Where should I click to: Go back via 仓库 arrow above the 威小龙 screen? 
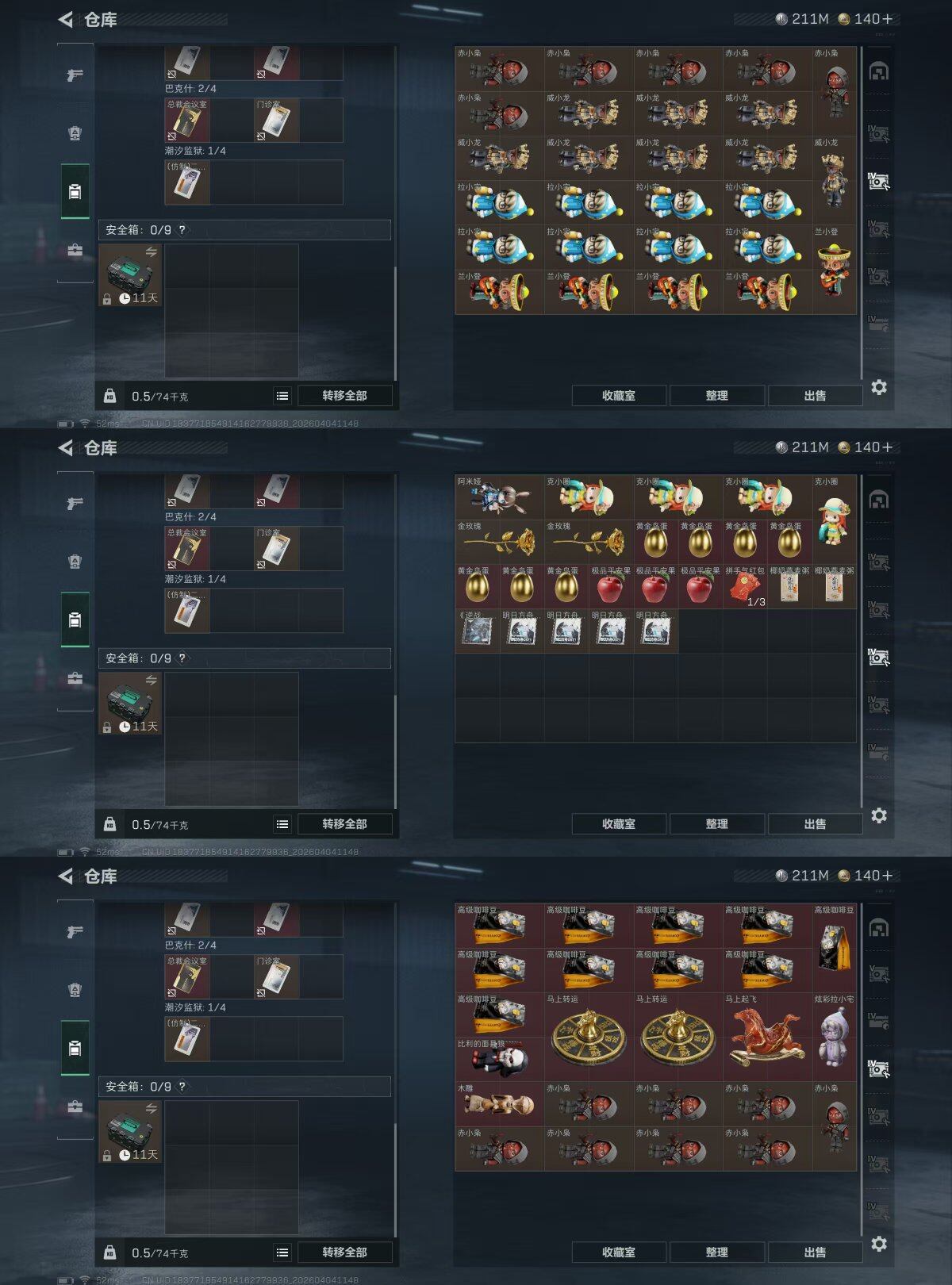(66, 19)
